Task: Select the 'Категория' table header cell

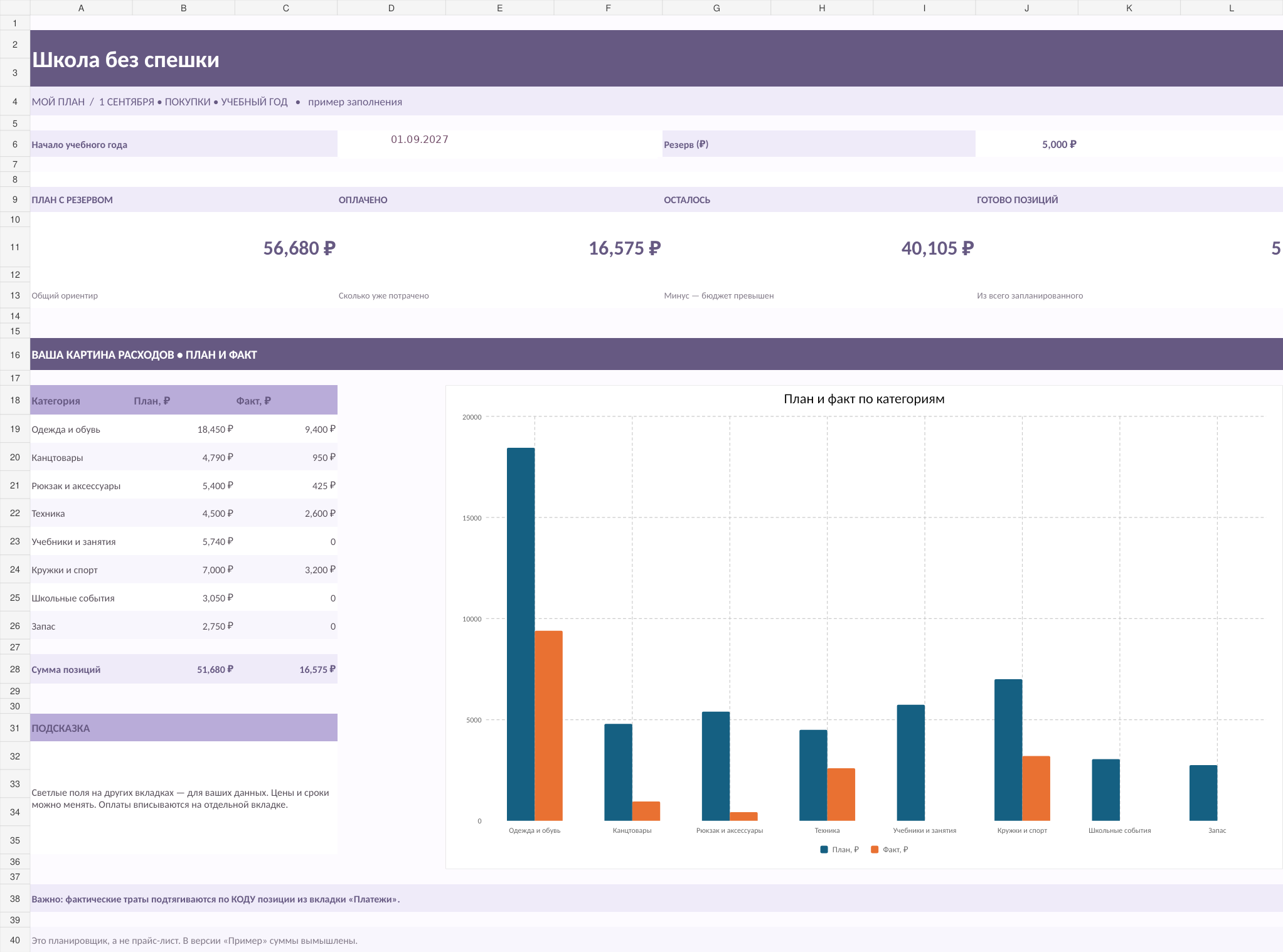Action: [81, 400]
